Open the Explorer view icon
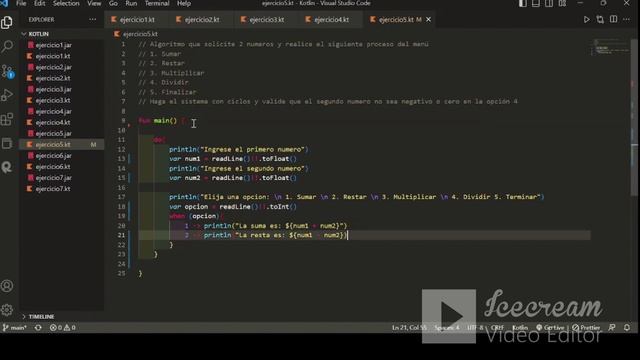Image resolution: width=640 pixels, height=360 pixels. pyautogui.click(x=7, y=22)
